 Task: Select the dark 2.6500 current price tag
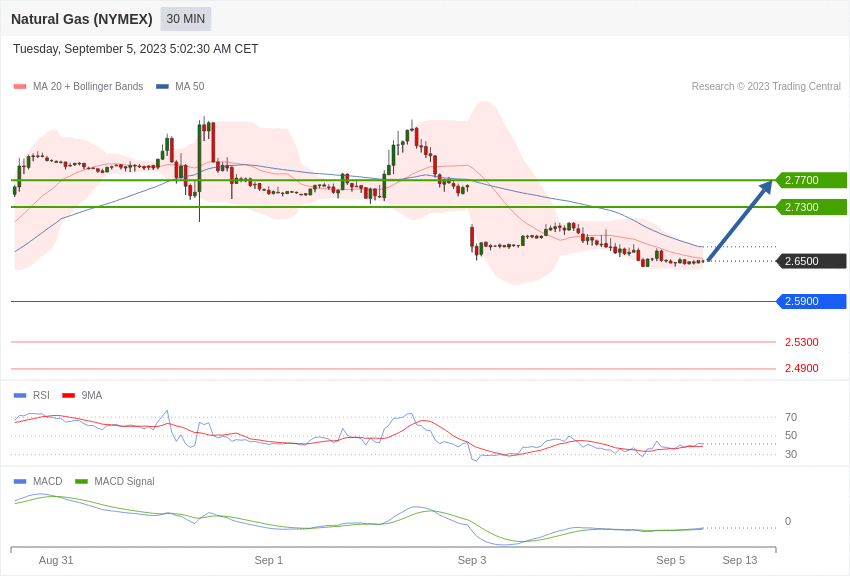click(x=811, y=261)
